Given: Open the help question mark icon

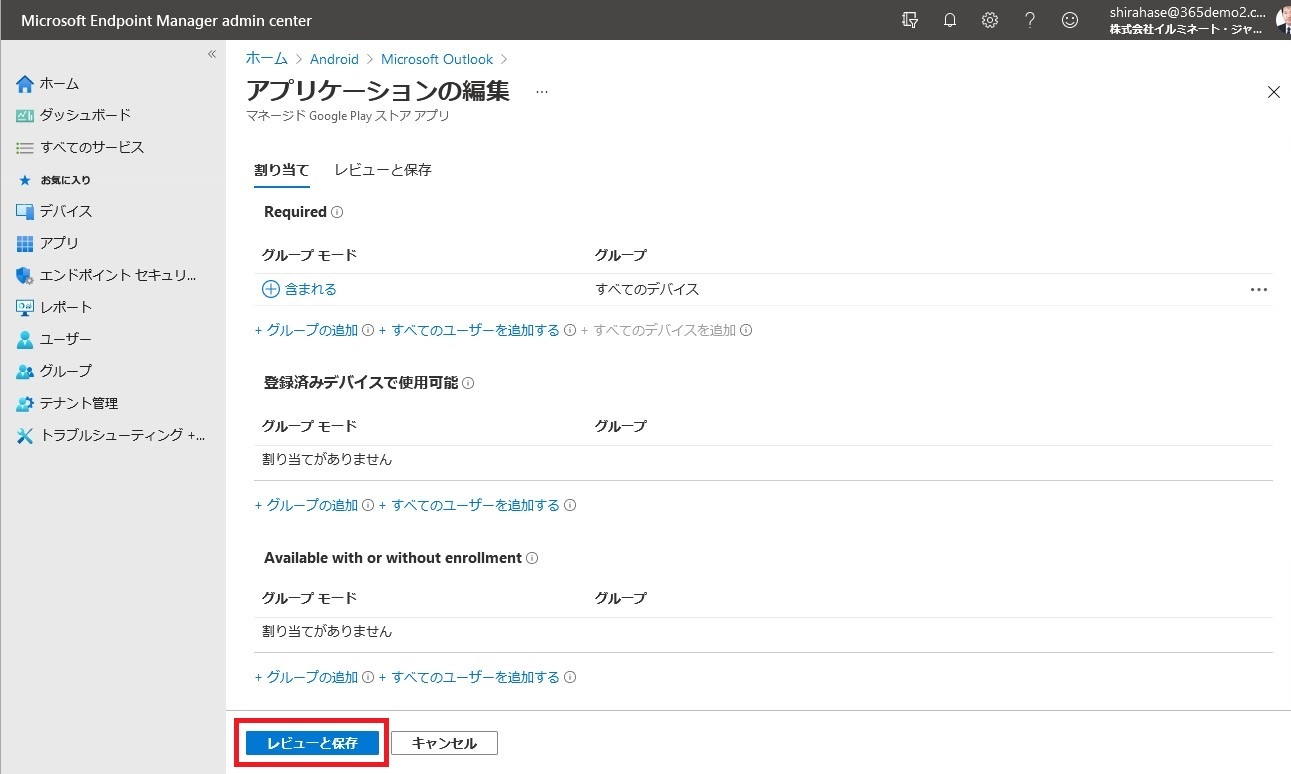Looking at the screenshot, I should (x=1030, y=20).
